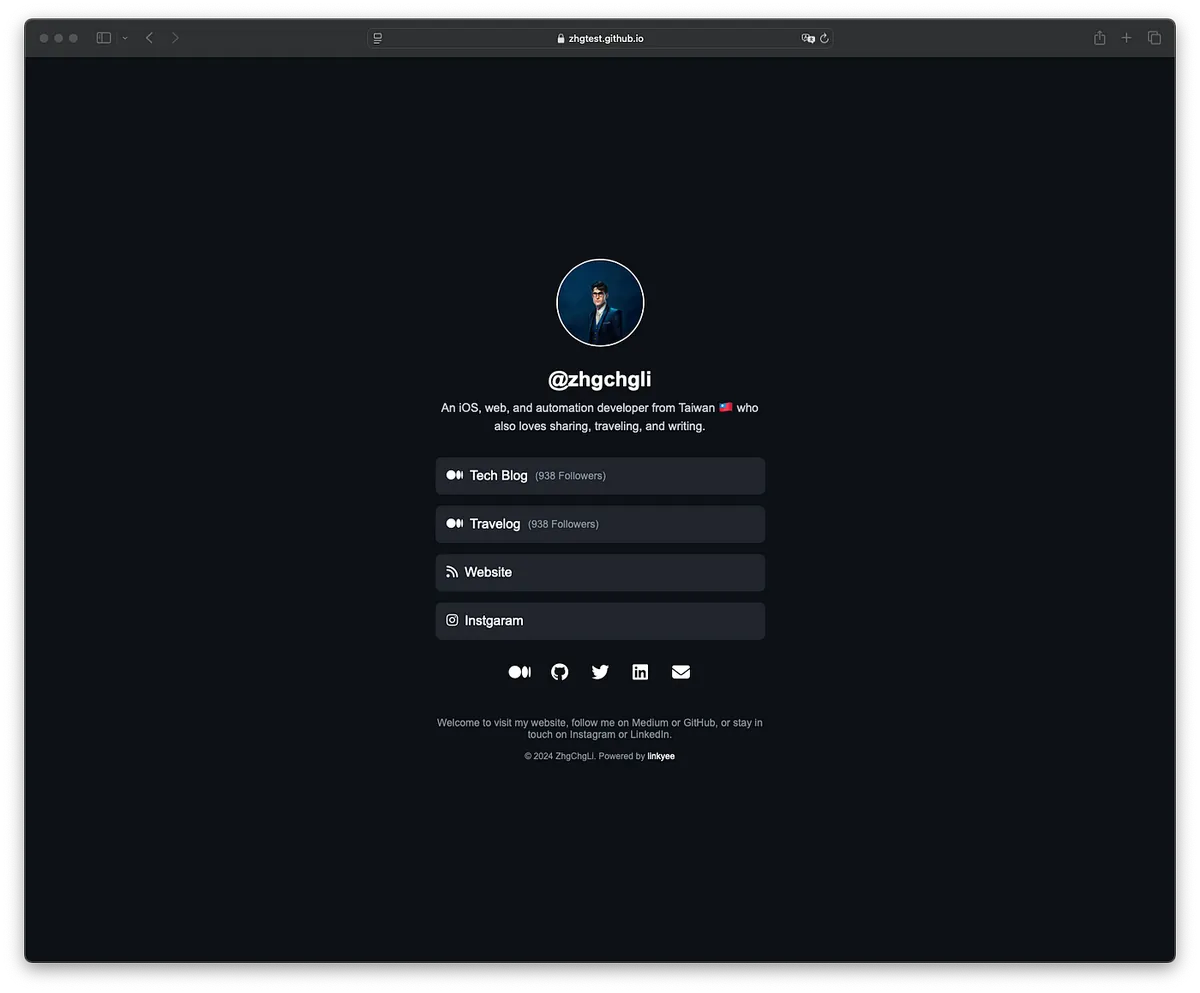The image size is (1200, 993).
Task: Open the Travelog link button
Action: click(600, 524)
